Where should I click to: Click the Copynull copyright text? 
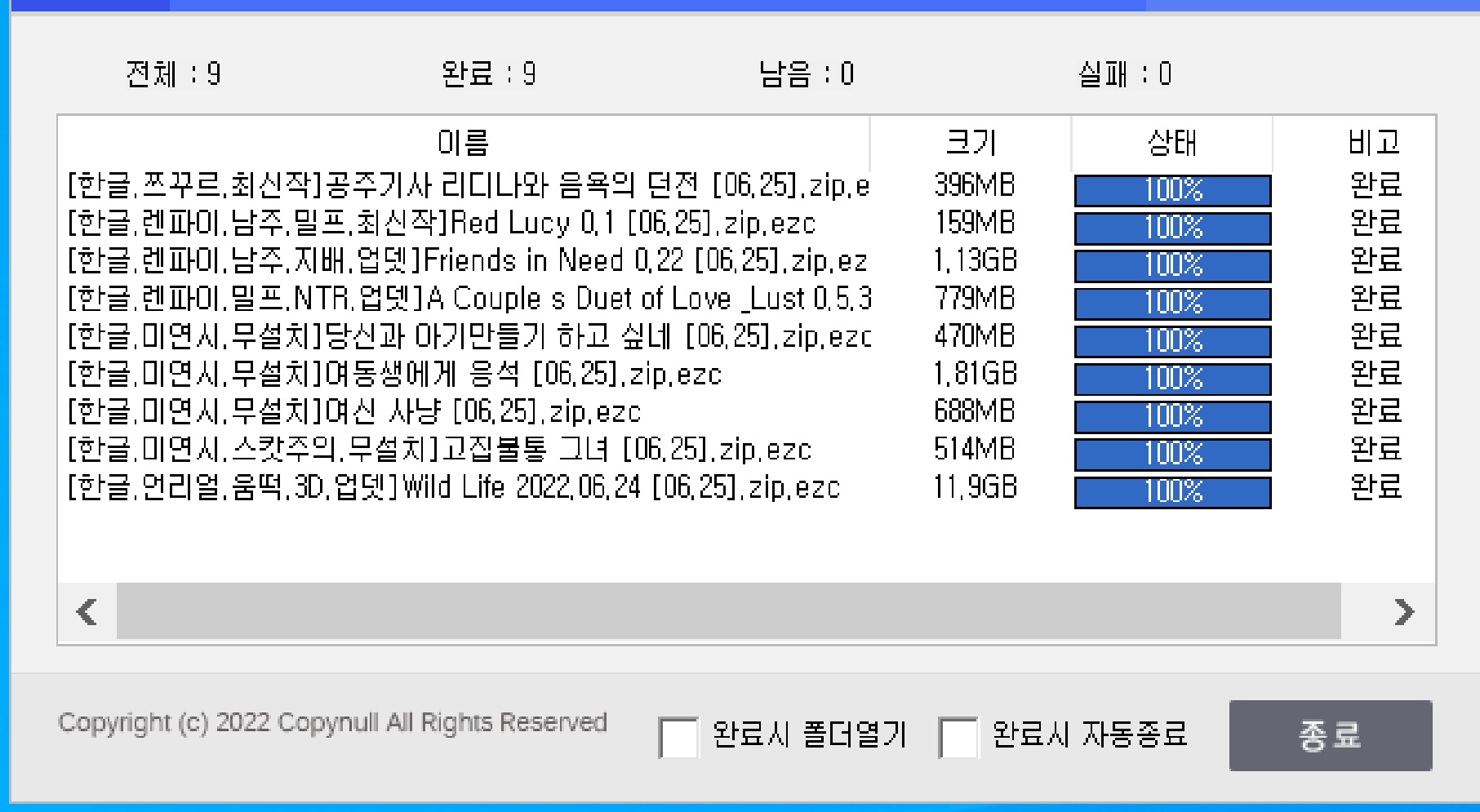(332, 723)
